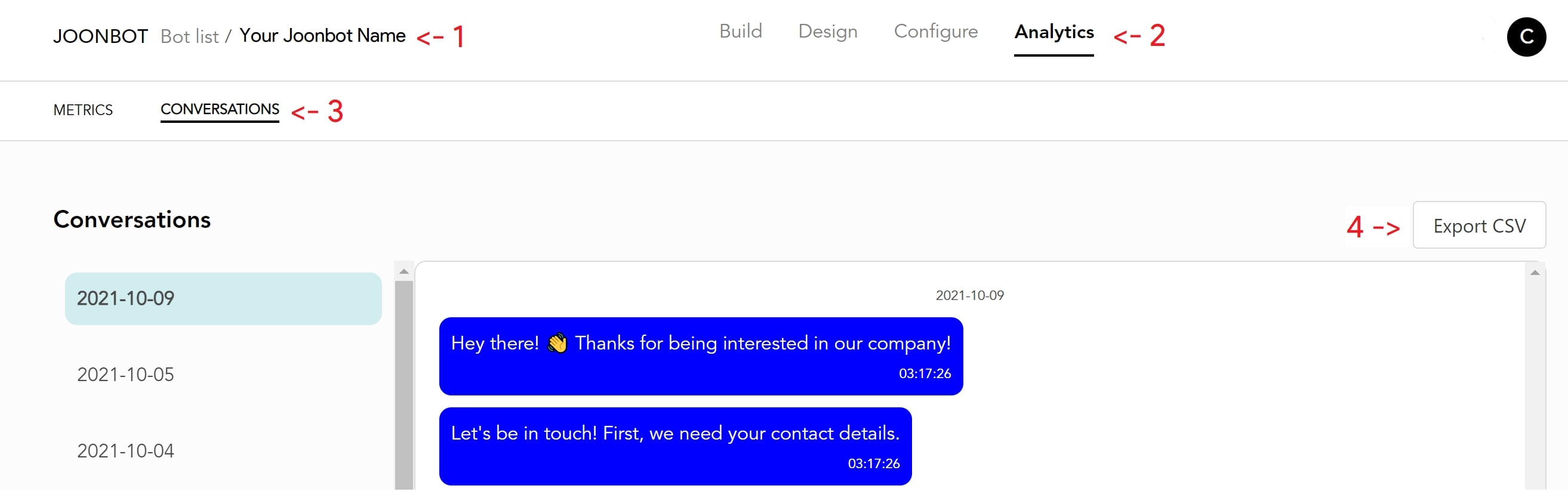Open the user avatar C menu
The image size is (1568, 498).
point(1526,37)
